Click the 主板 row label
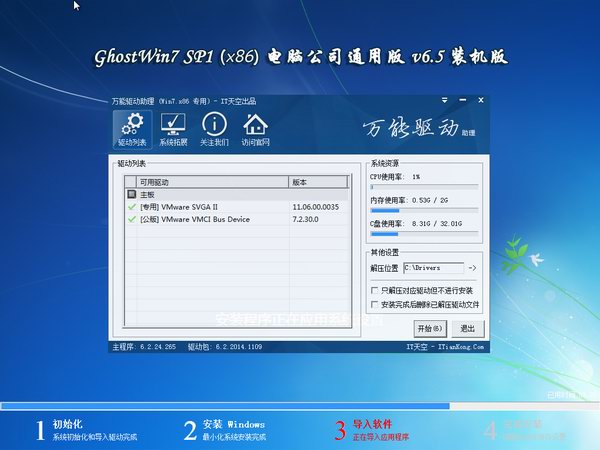The width and height of the screenshot is (600, 450). point(147,194)
